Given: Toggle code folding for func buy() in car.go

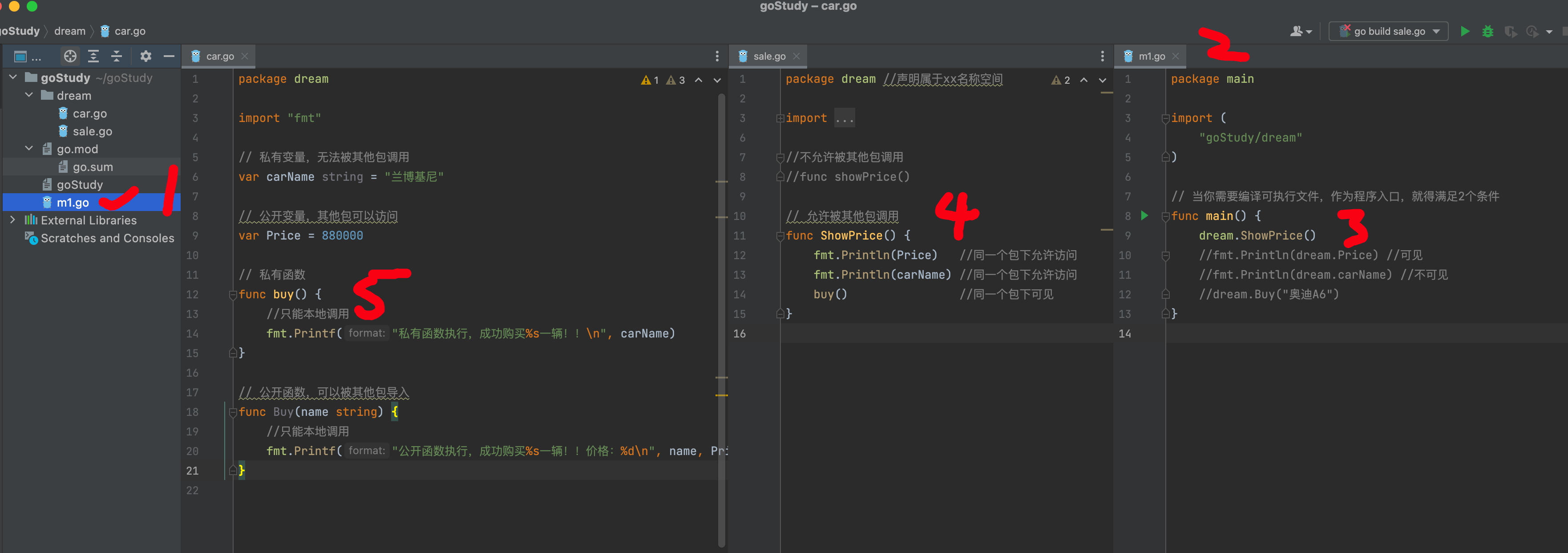Looking at the screenshot, I should [233, 295].
